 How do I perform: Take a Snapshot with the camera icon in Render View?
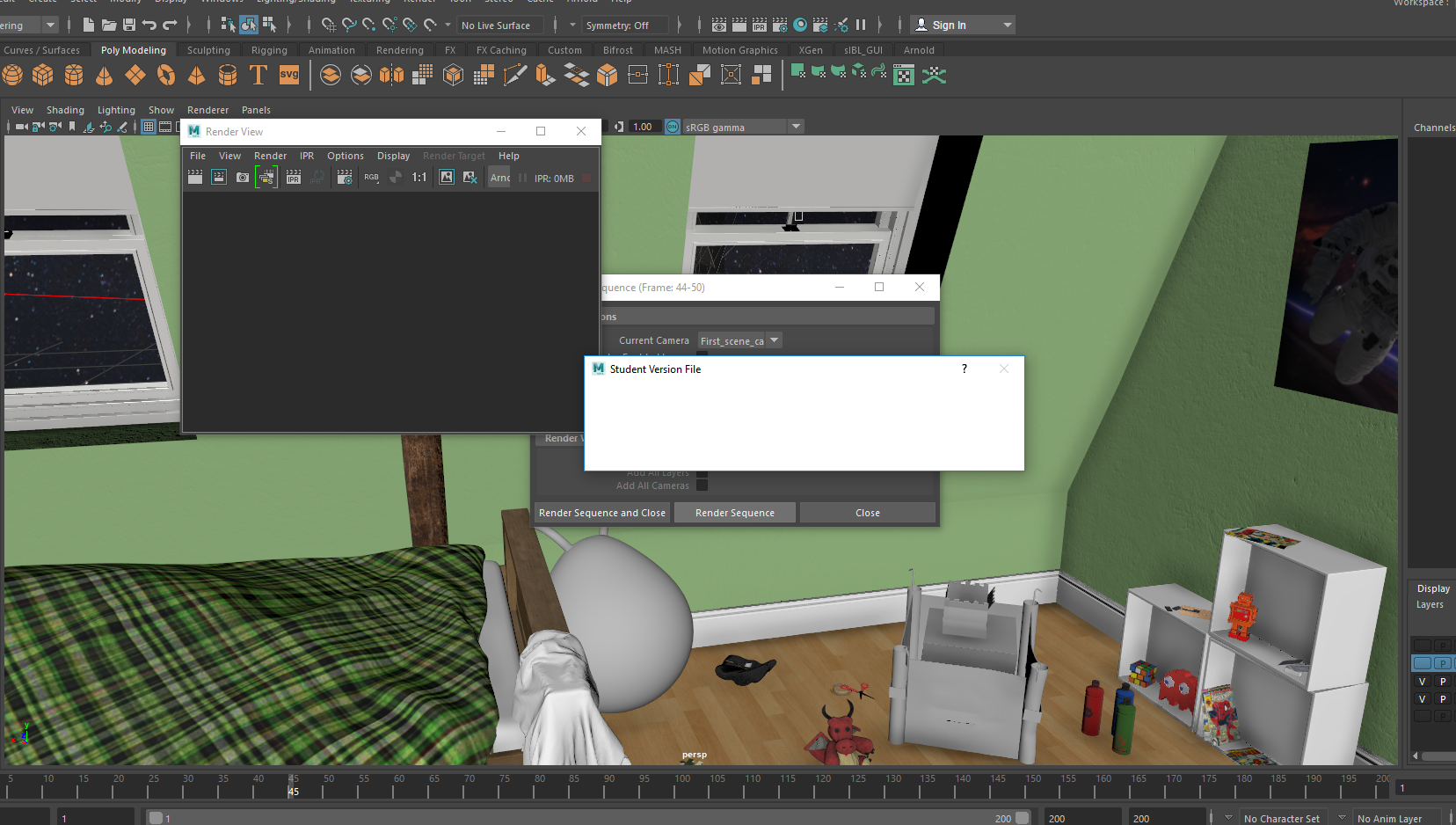242,177
